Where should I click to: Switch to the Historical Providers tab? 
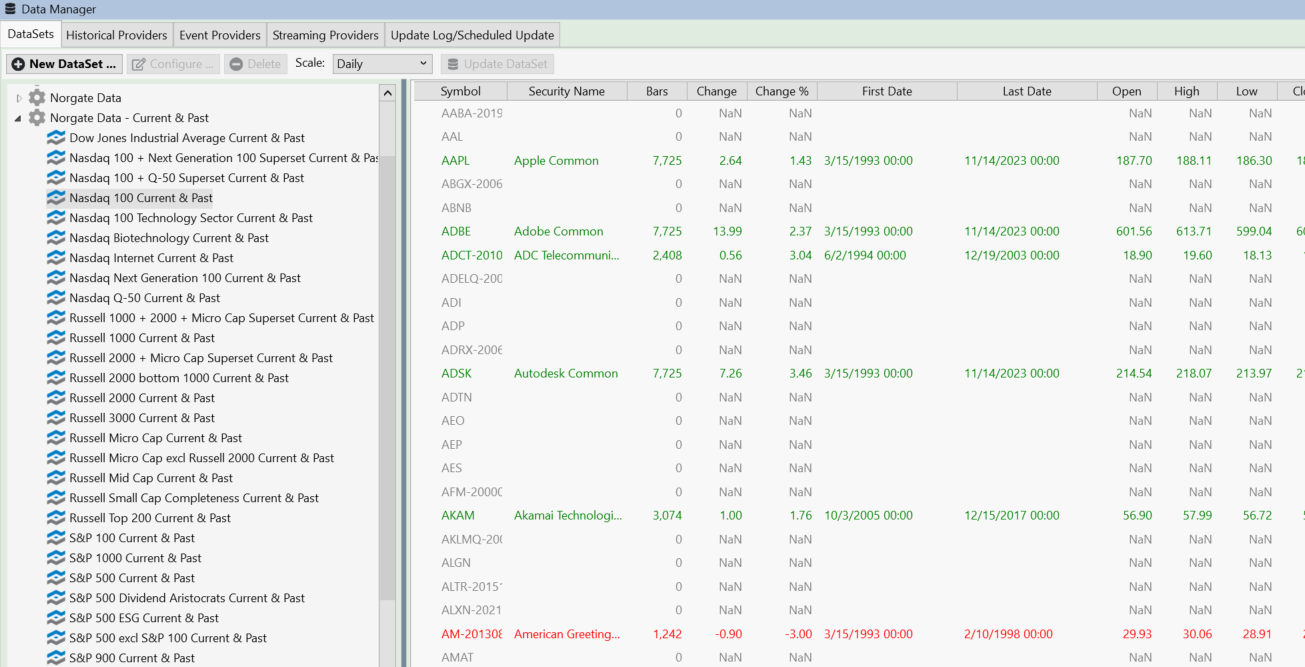pos(116,35)
